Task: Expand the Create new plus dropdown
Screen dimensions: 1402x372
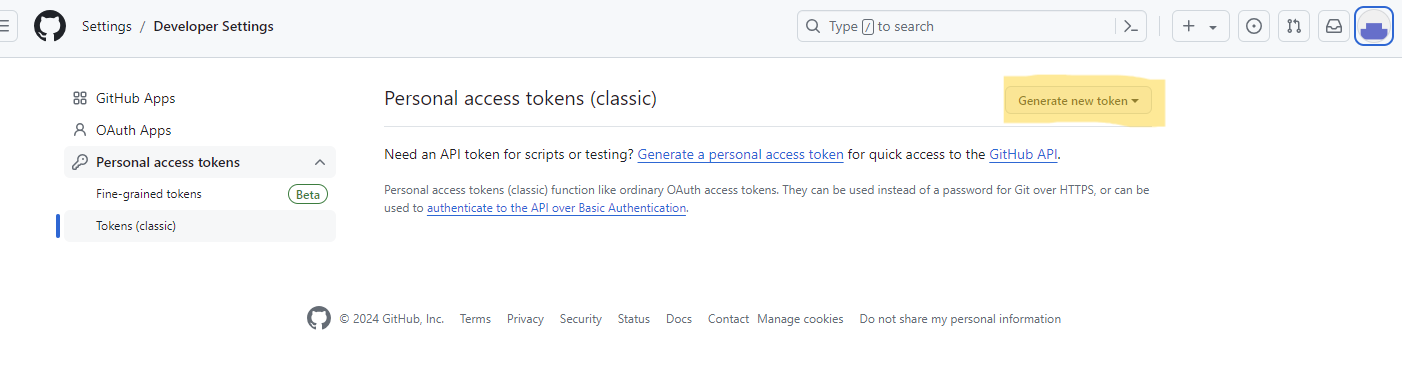Action: click(x=1200, y=27)
